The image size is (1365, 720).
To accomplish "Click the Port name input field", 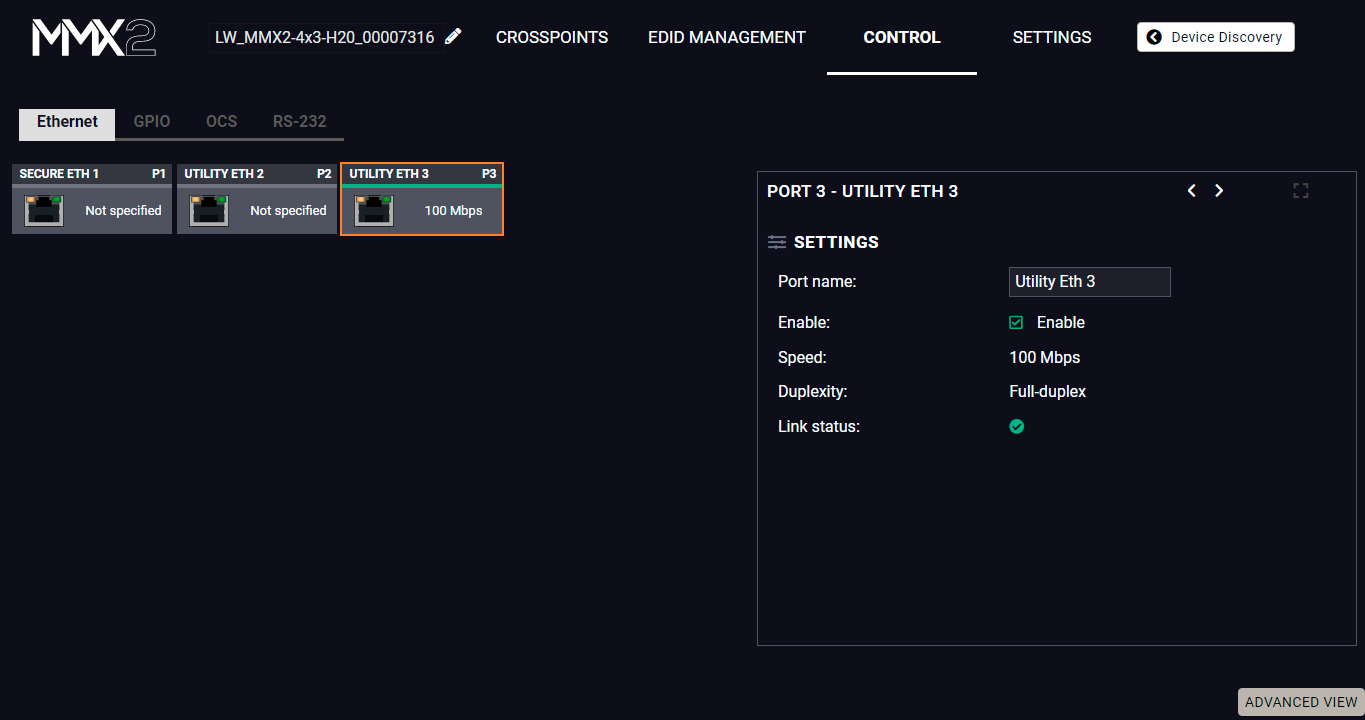I will pos(1090,282).
